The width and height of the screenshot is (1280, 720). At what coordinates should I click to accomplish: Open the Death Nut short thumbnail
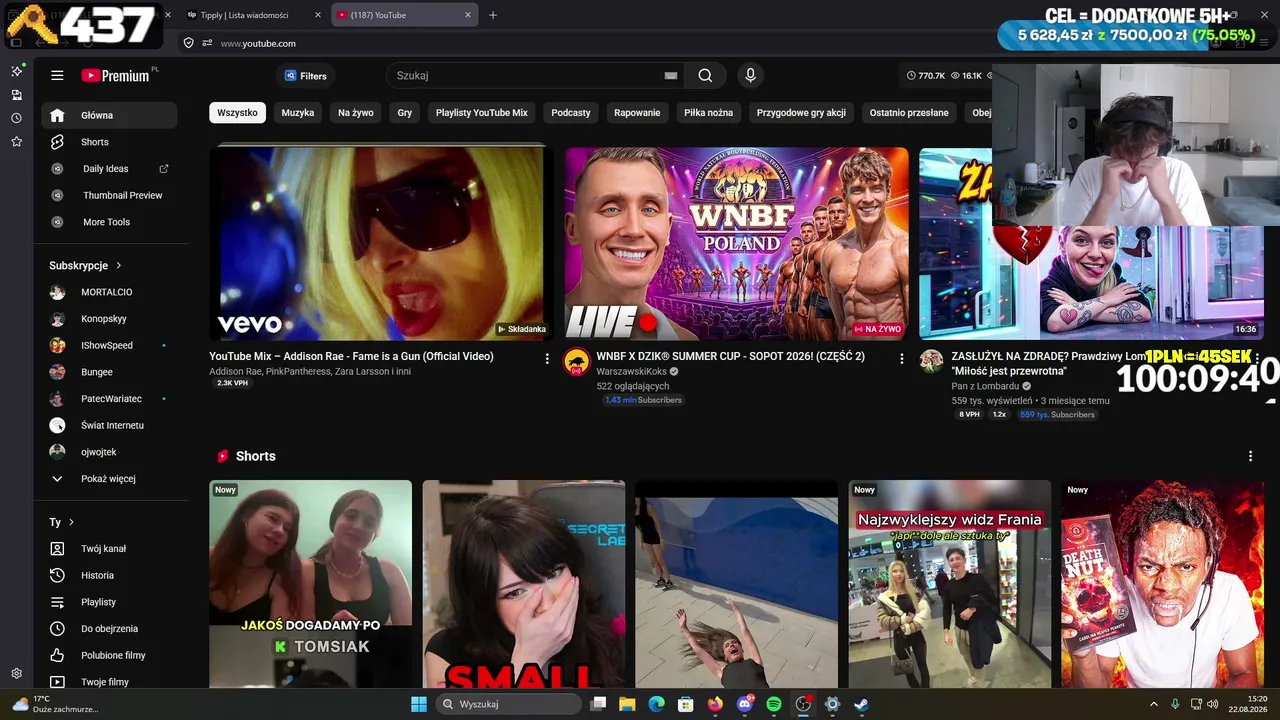[x=1162, y=584]
